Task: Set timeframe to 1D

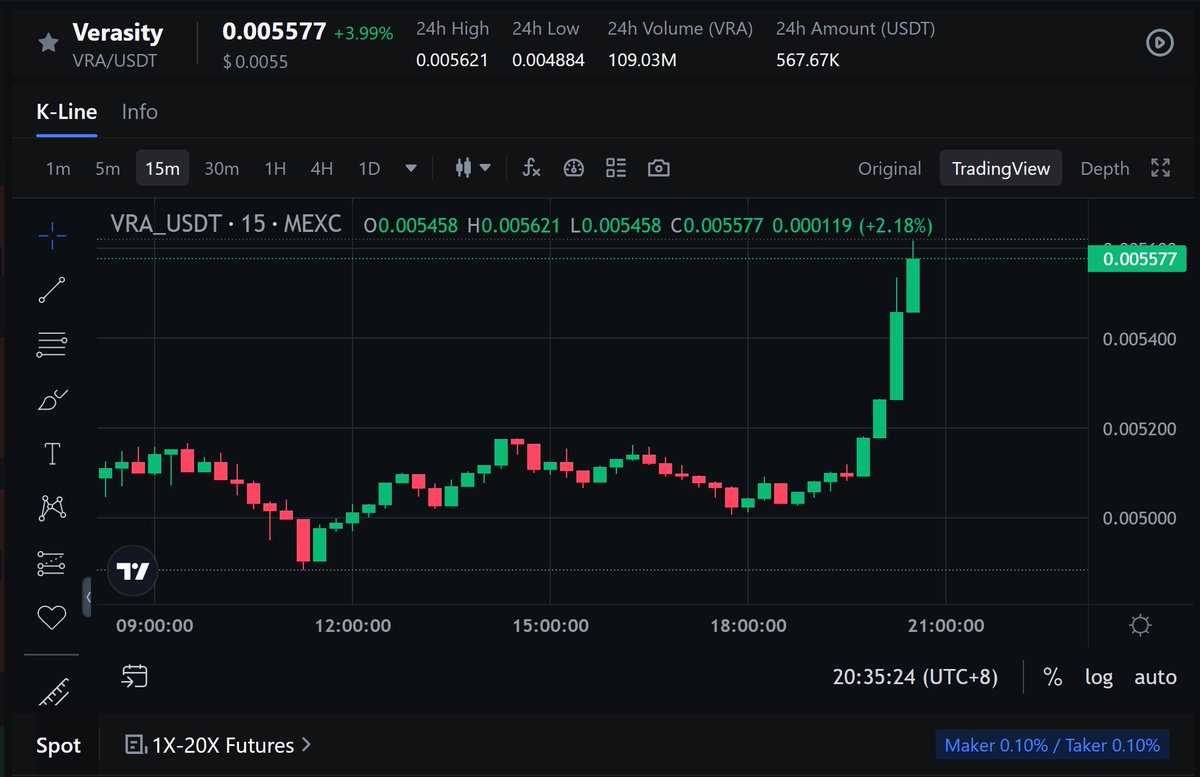Action: pos(369,169)
